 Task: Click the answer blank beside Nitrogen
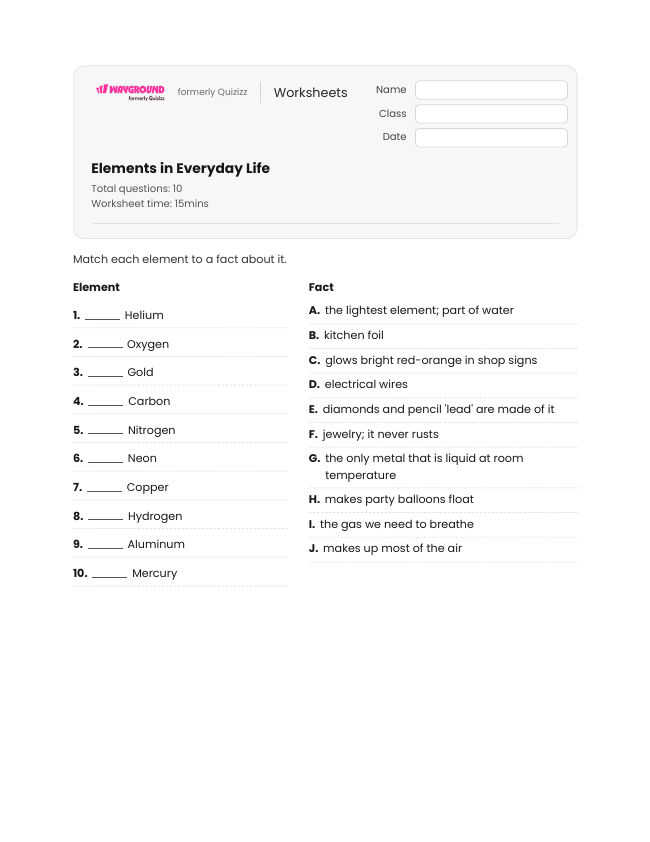[x=105, y=431]
